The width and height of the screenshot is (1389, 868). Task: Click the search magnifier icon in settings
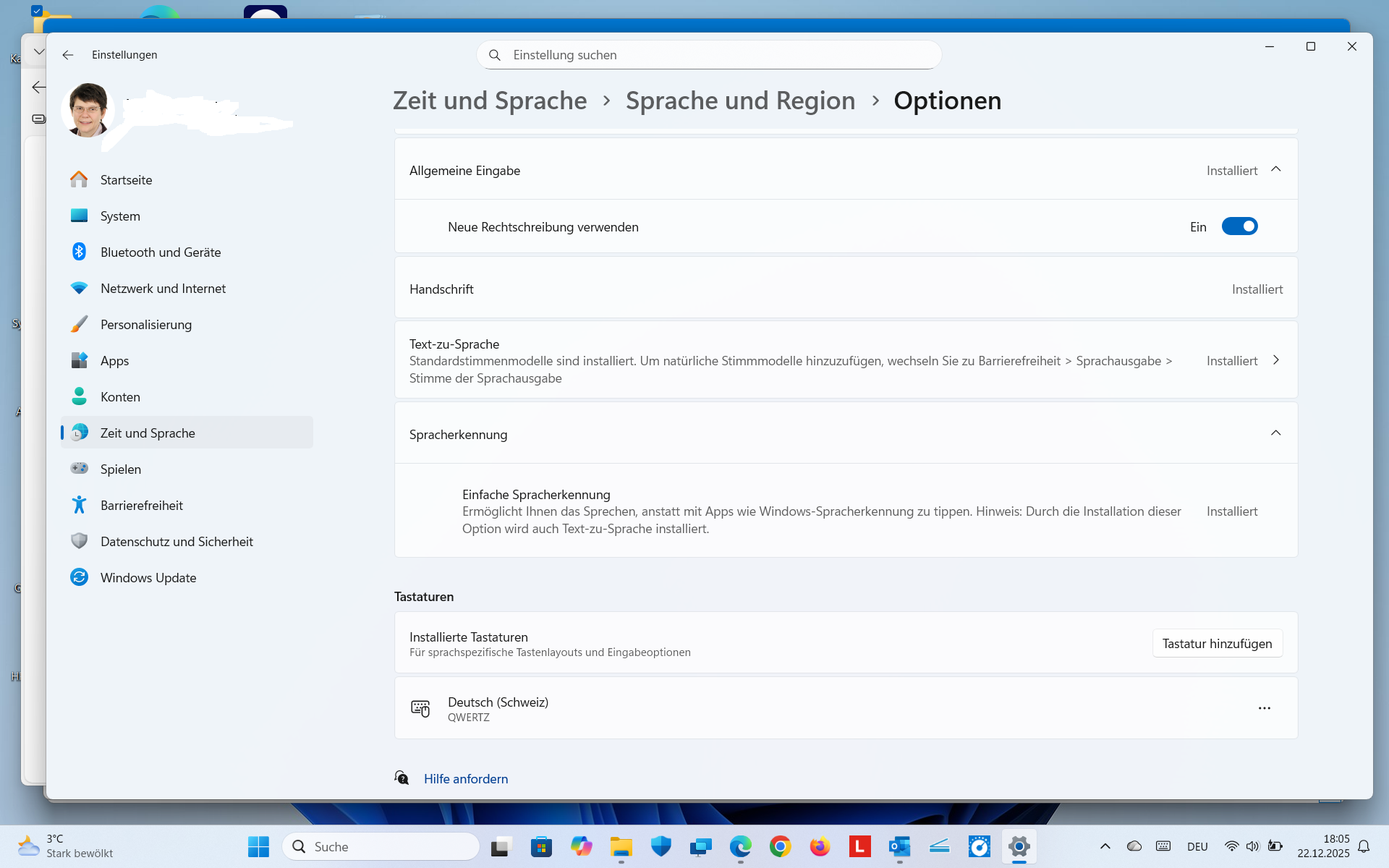(495, 55)
